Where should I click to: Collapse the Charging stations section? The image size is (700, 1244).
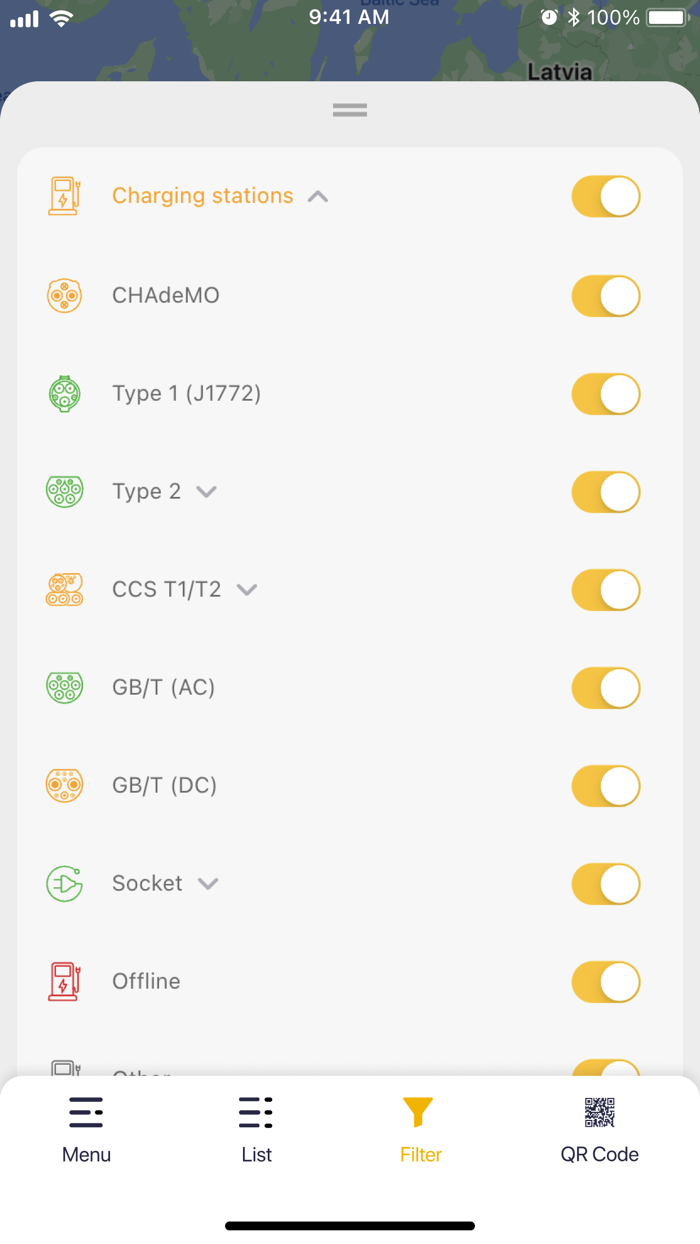click(317, 196)
